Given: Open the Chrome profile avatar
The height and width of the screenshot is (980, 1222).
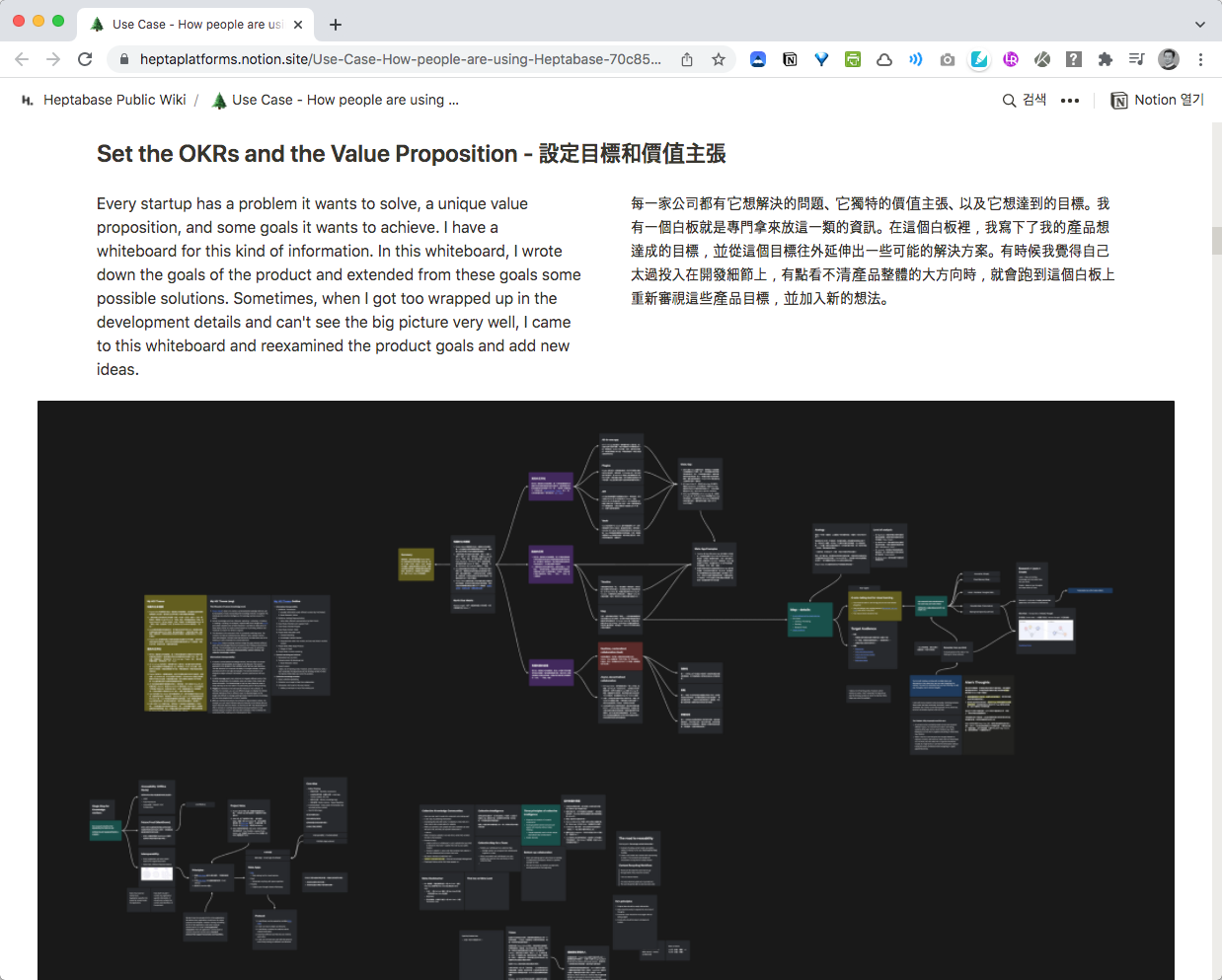Looking at the screenshot, I should (x=1169, y=59).
